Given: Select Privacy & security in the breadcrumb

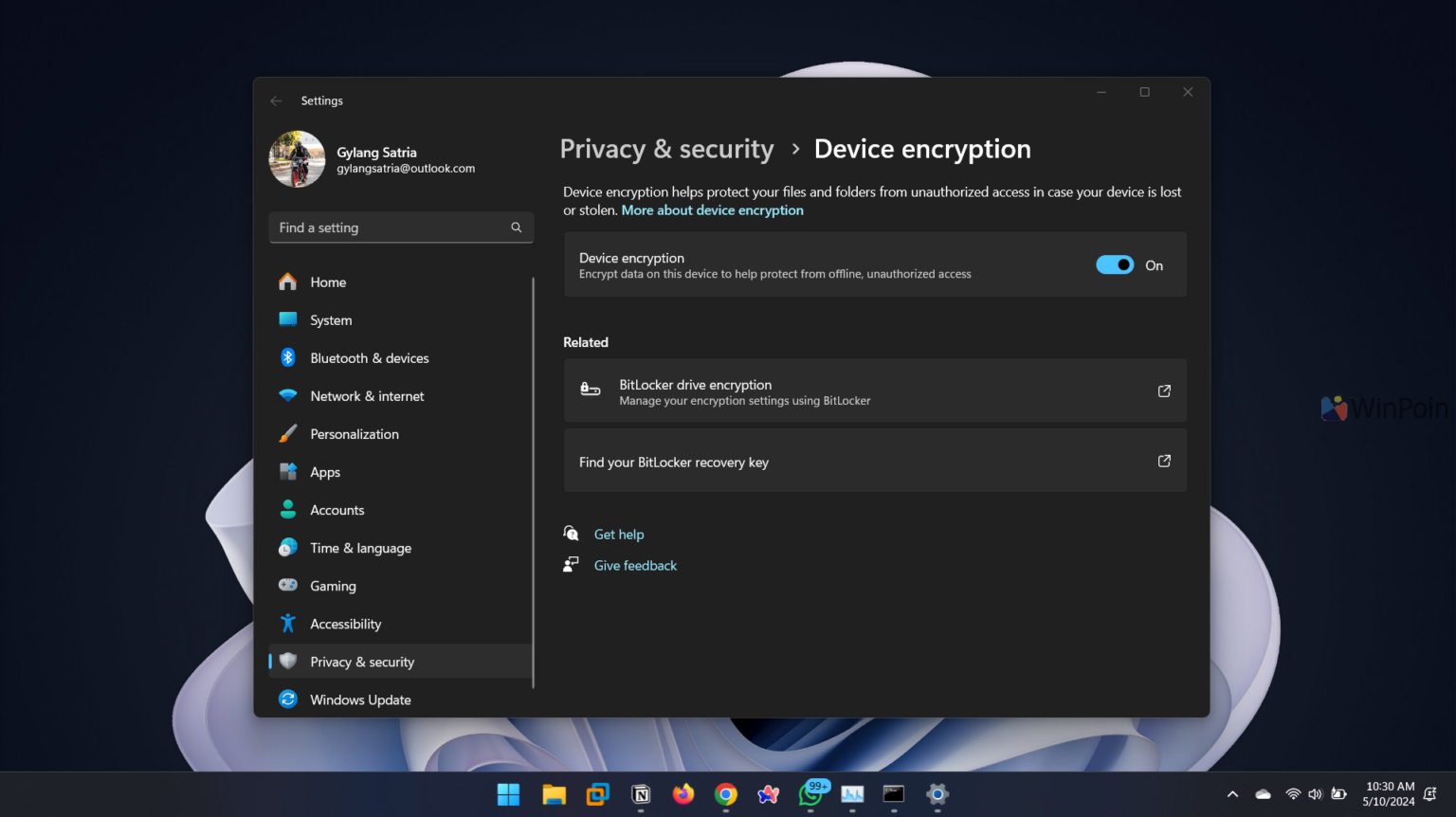Looking at the screenshot, I should coord(666,149).
